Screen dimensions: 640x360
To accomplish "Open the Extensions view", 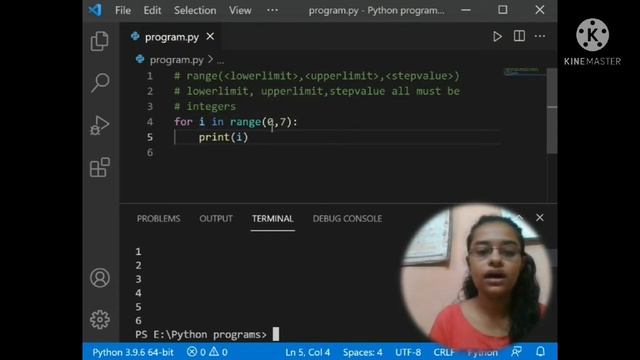I will tap(100, 167).
